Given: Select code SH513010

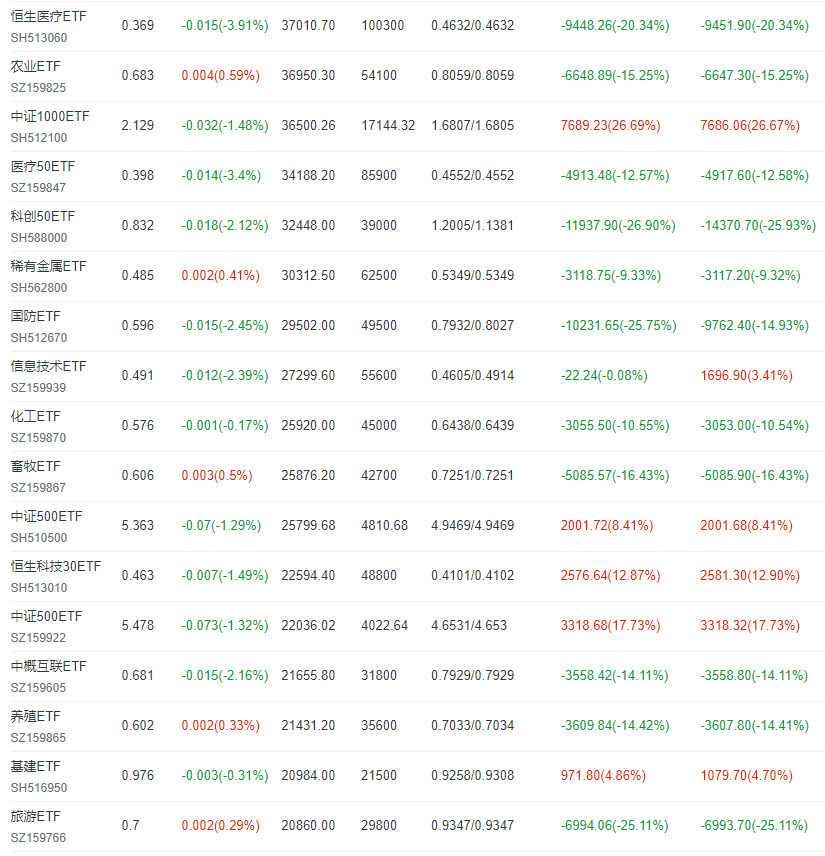Looking at the screenshot, I should pyautogui.click(x=39, y=588).
